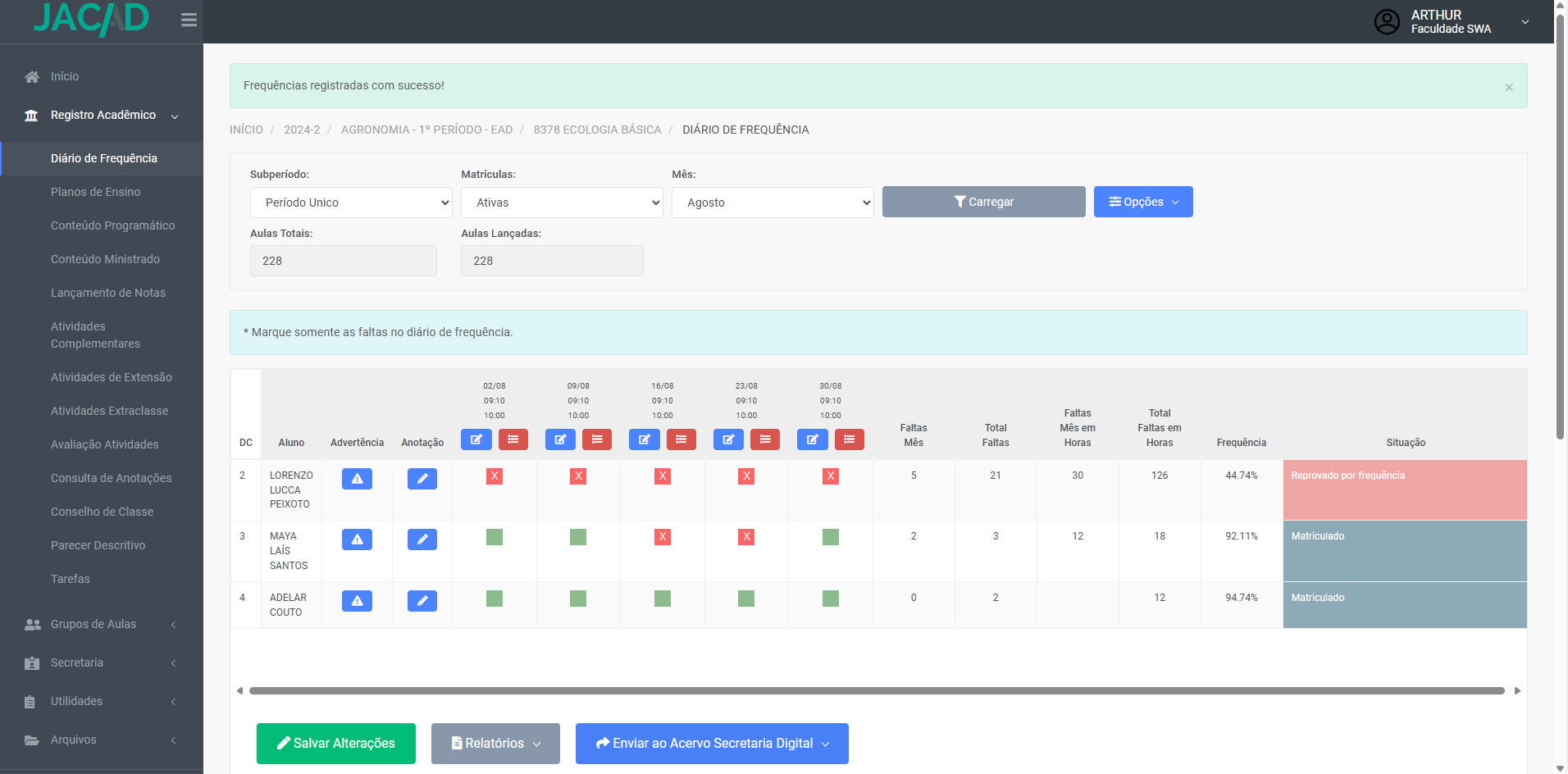1568x774 pixels.
Task: Click Salvar Alterações button
Action: pos(336,744)
